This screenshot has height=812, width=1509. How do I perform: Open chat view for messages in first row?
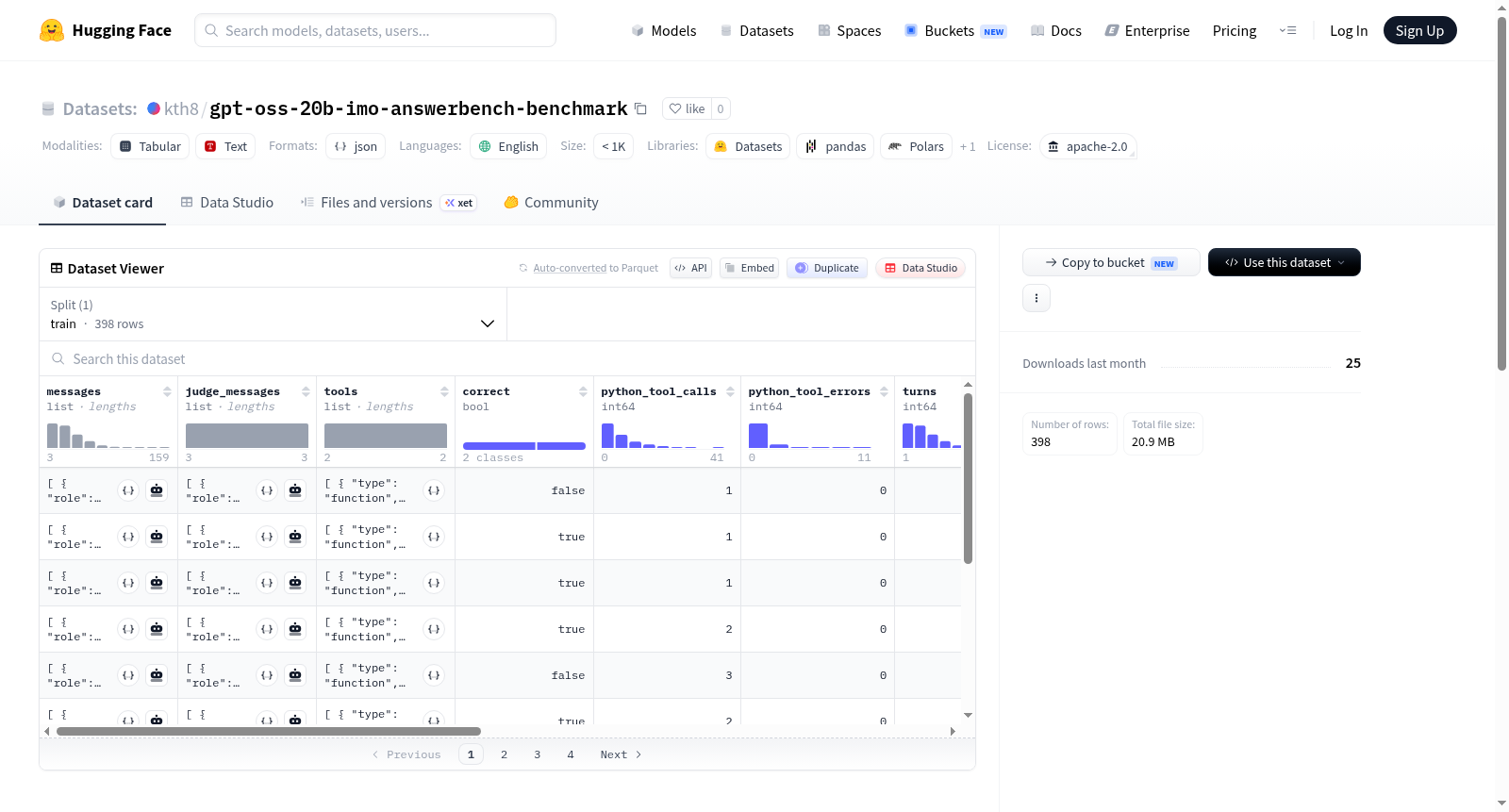tap(157, 490)
